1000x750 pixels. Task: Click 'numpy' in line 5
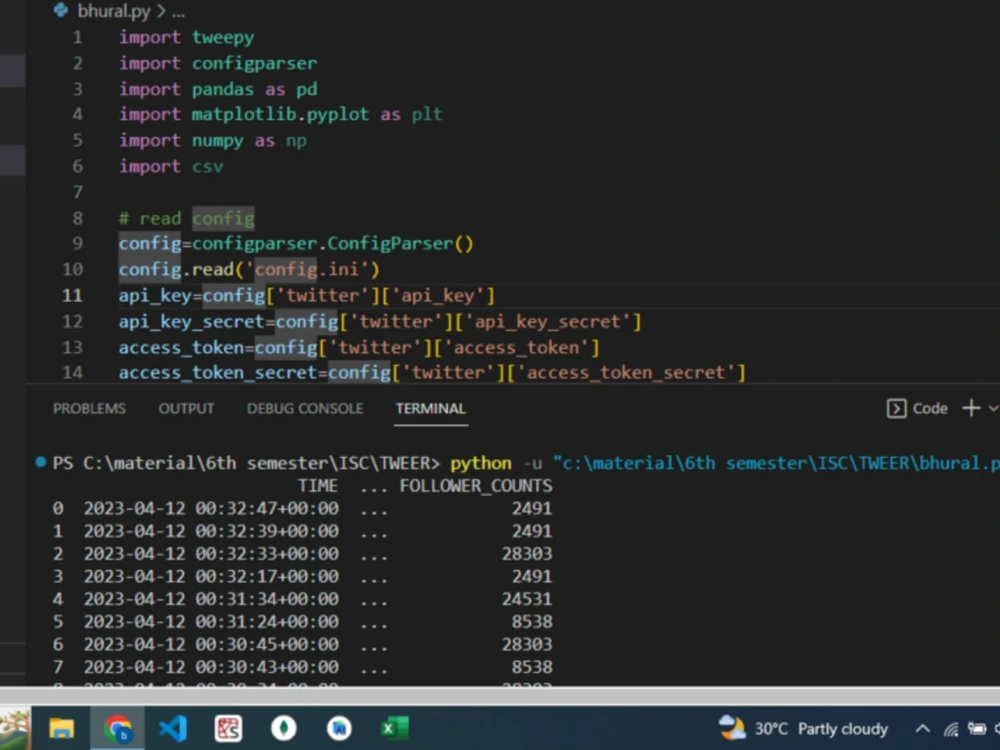click(217, 141)
